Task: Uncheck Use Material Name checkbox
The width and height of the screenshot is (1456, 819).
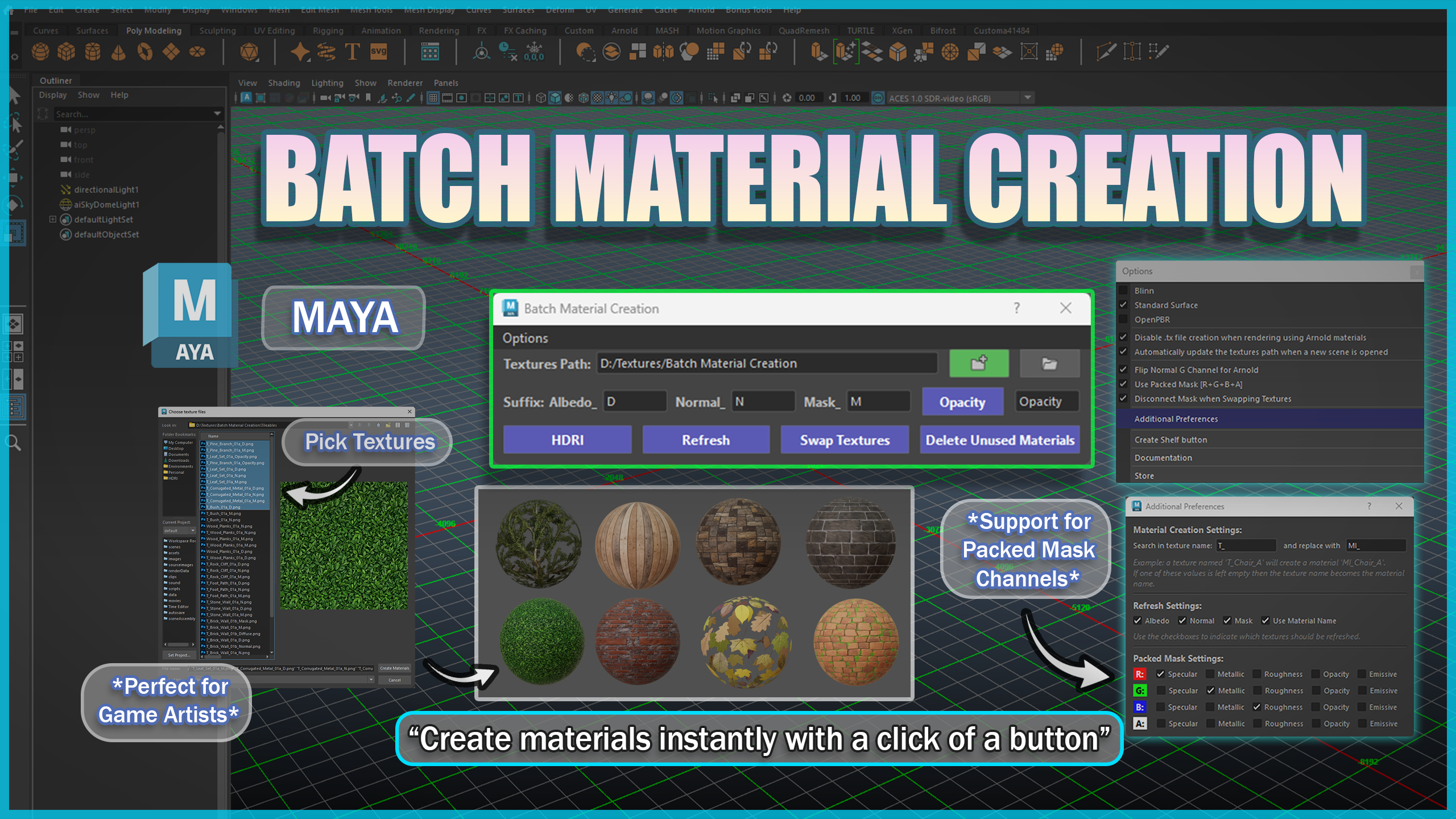Action: [x=1265, y=621]
